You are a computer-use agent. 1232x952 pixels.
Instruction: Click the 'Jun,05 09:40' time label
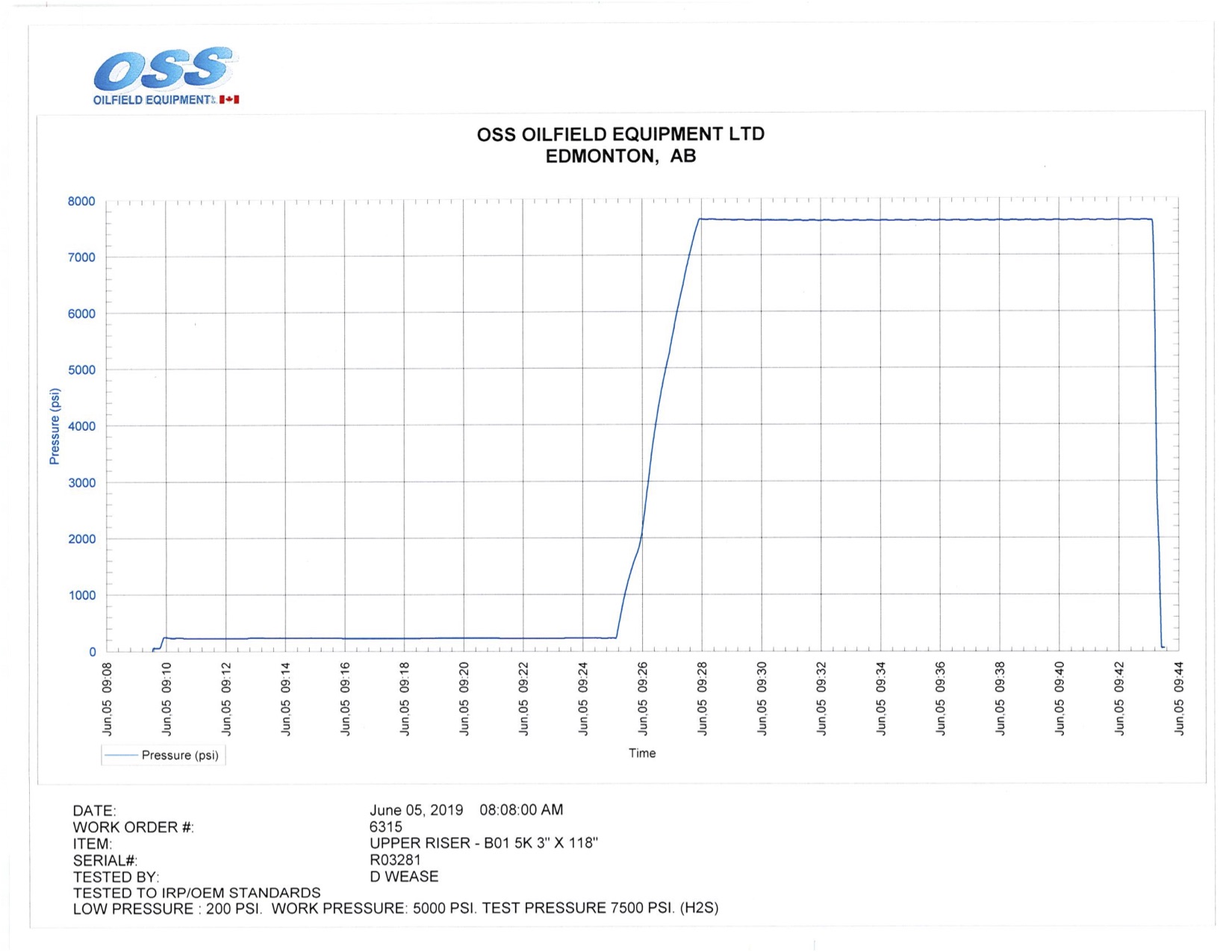pyautogui.click(x=1060, y=699)
